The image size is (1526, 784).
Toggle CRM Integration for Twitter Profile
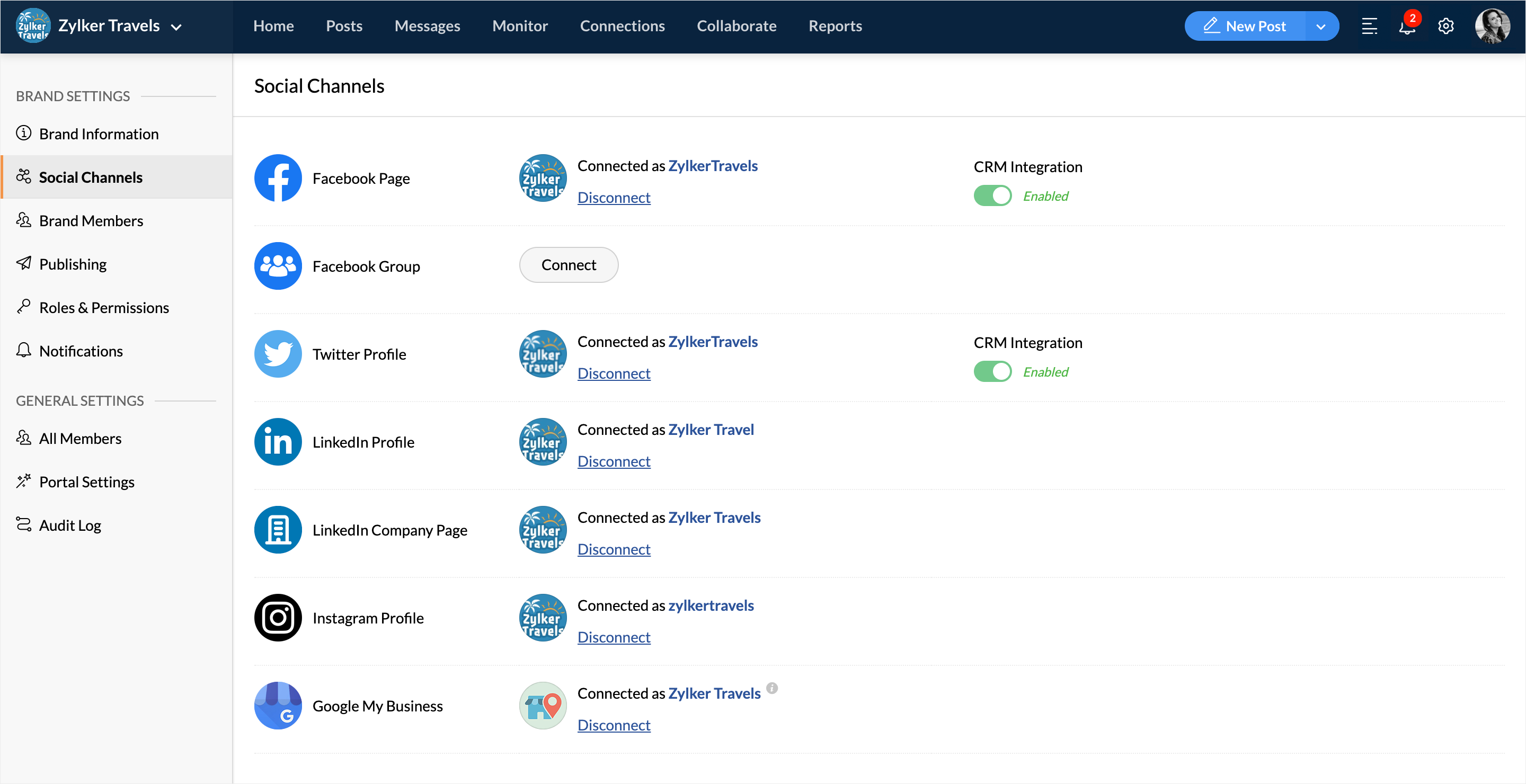tap(993, 372)
